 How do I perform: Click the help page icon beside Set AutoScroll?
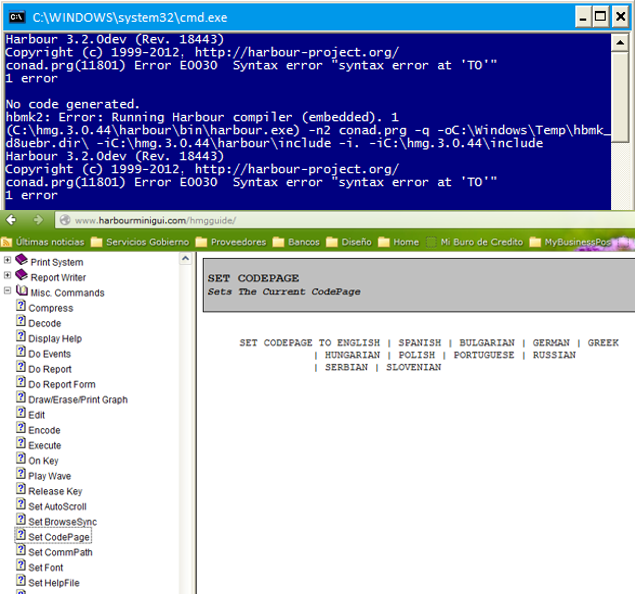21,504
